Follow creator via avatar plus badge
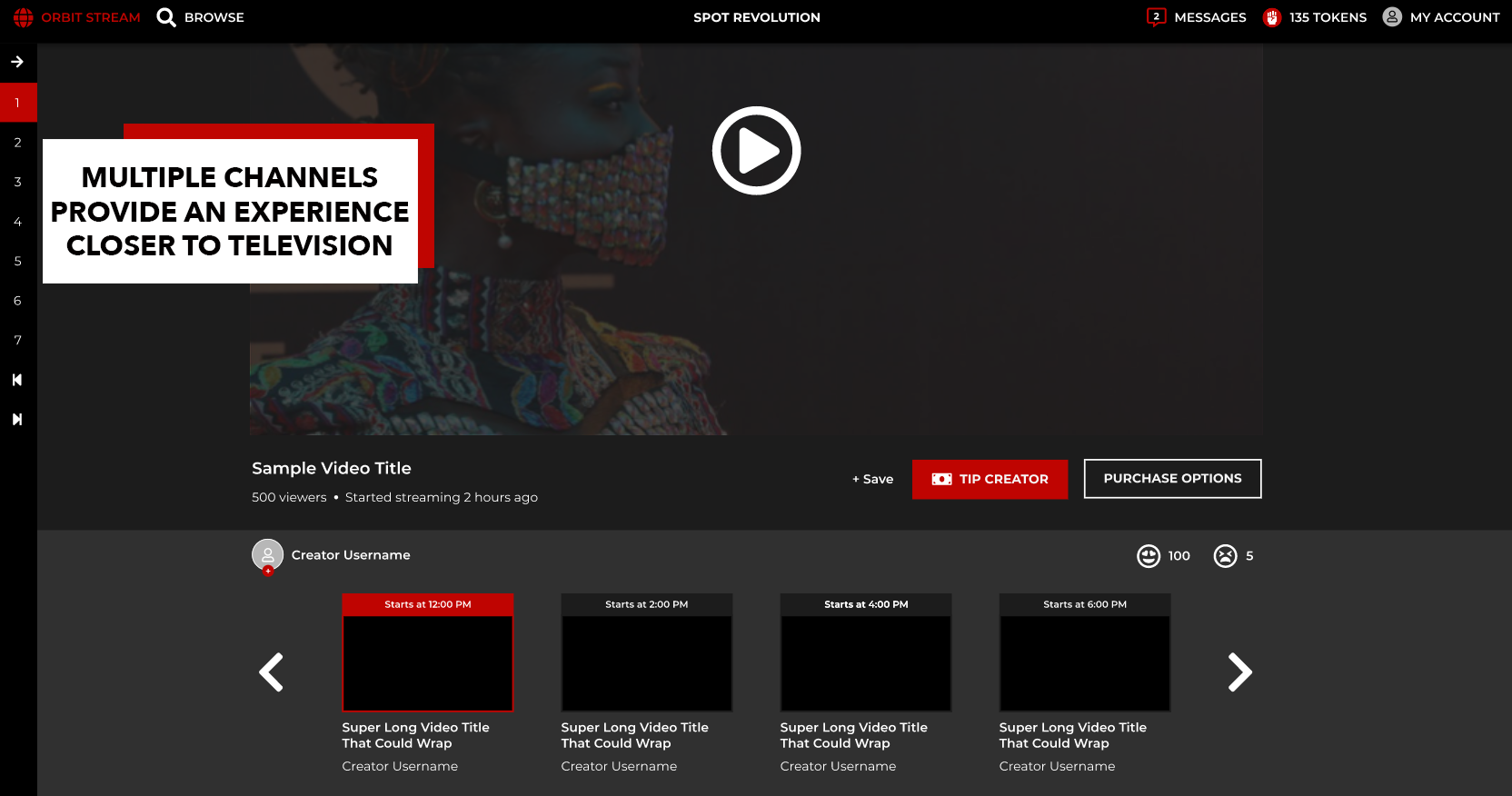Viewport: 1512px width, 796px height. point(268,571)
